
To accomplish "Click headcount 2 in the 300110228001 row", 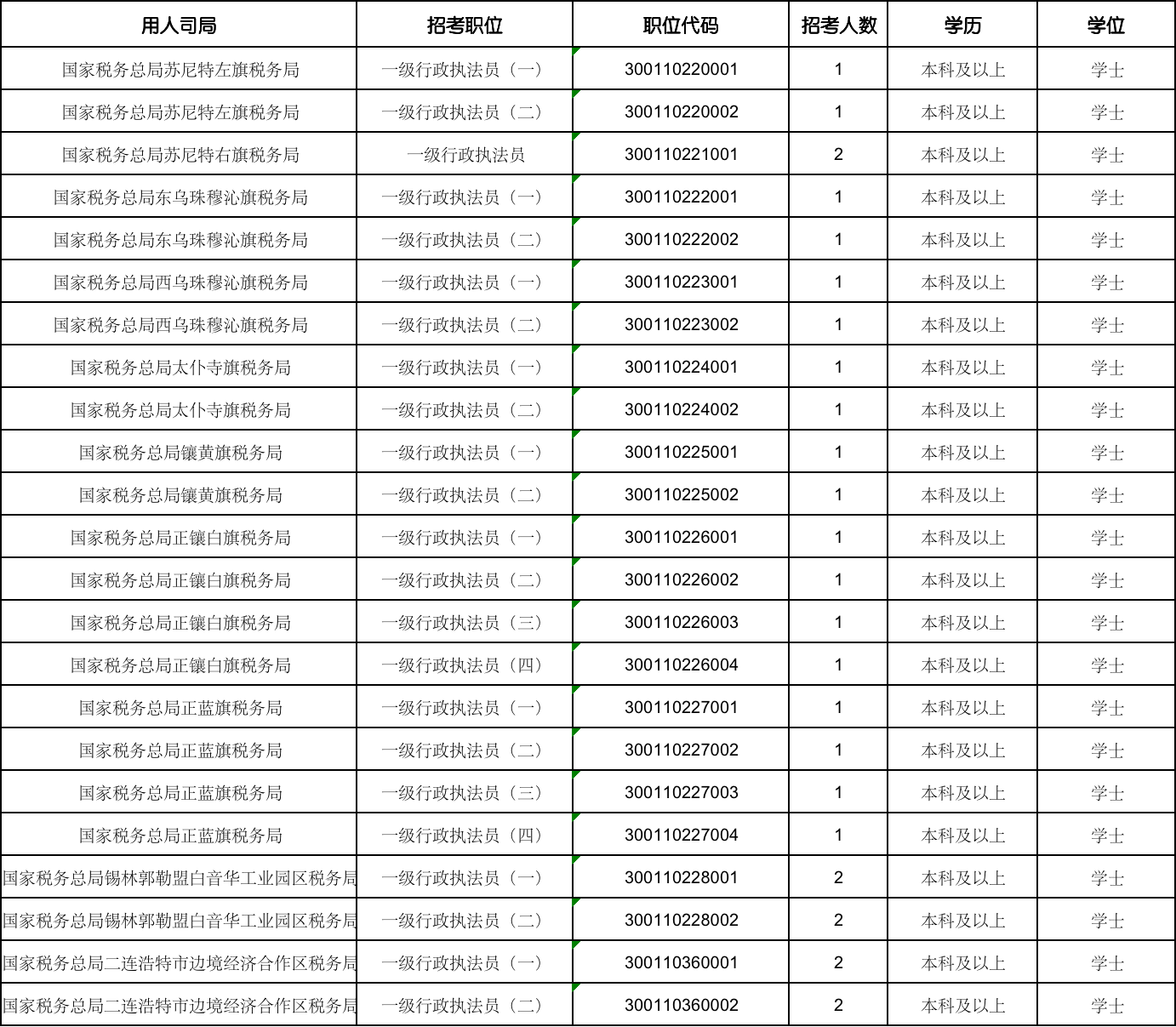I will click(x=838, y=877).
